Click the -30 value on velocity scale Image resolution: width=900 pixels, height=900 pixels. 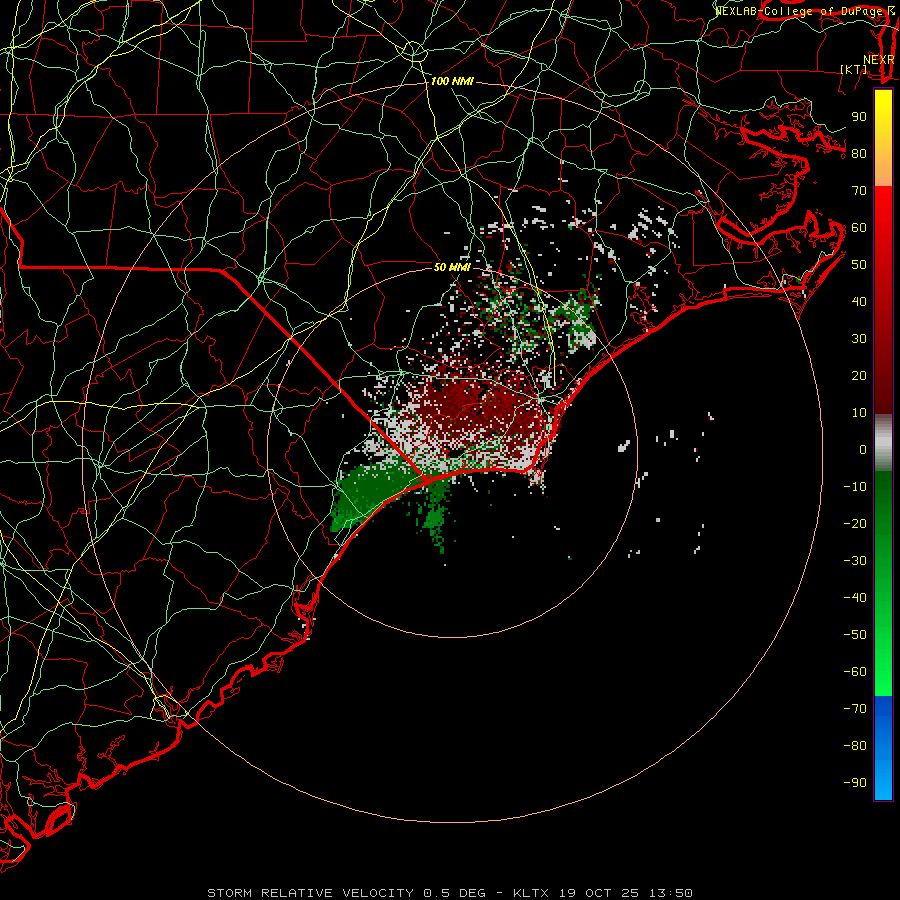pos(855,561)
